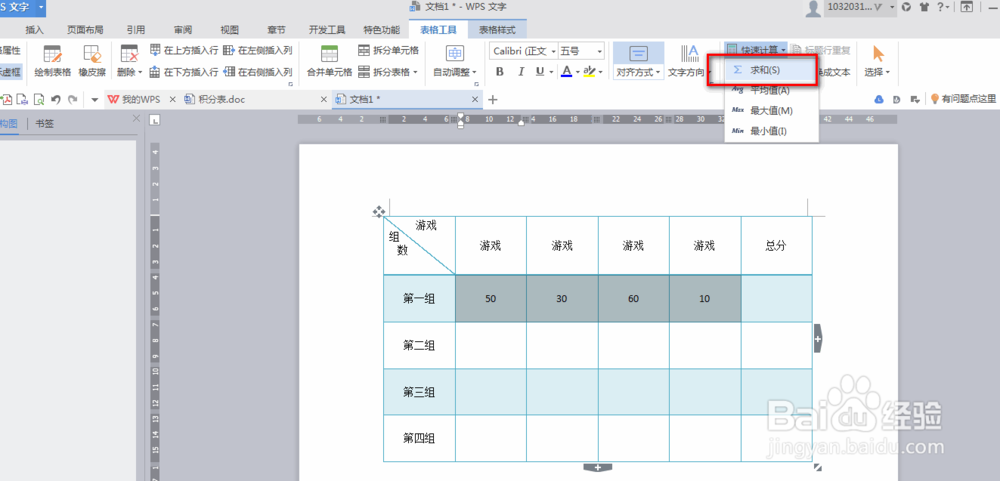The width and height of the screenshot is (1000, 481).
Task: Switch to the 引用 ribbon tab
Action: (x=135, y=29)
